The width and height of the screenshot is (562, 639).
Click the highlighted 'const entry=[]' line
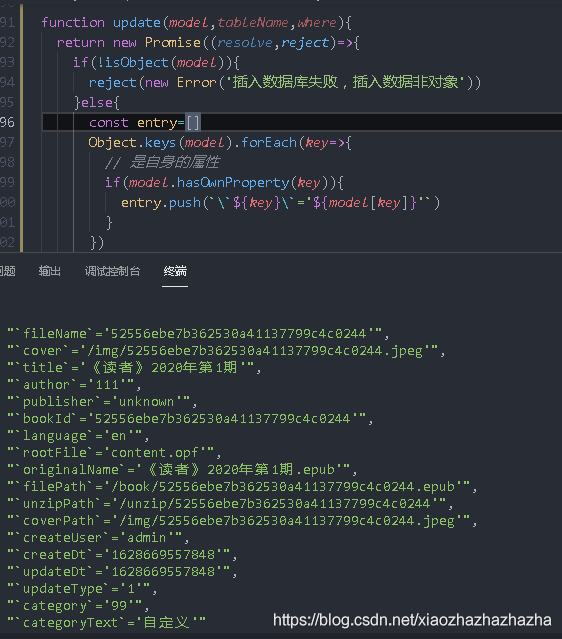tap(144, 122)
